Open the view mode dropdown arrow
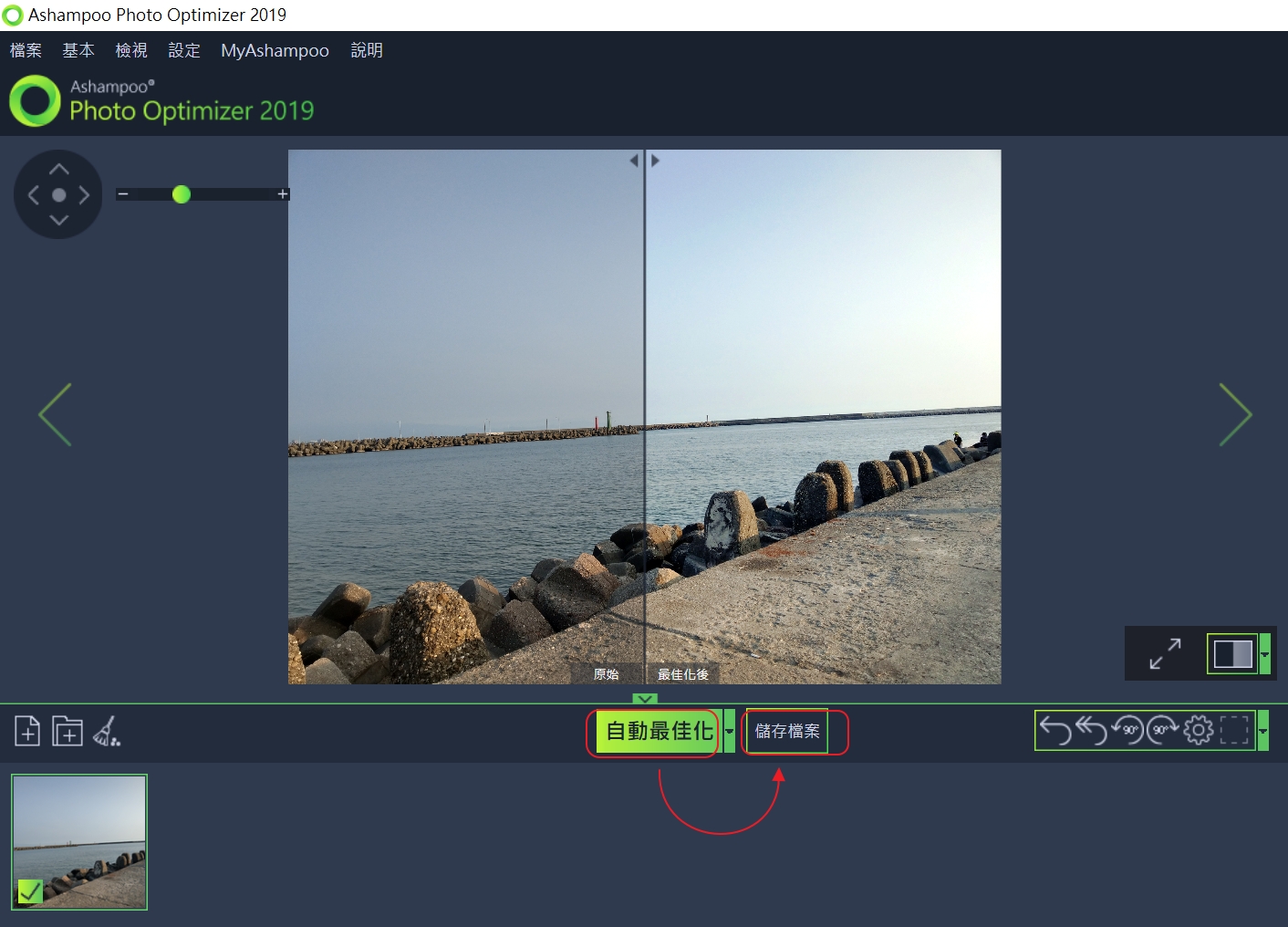 click(1264, 653)
